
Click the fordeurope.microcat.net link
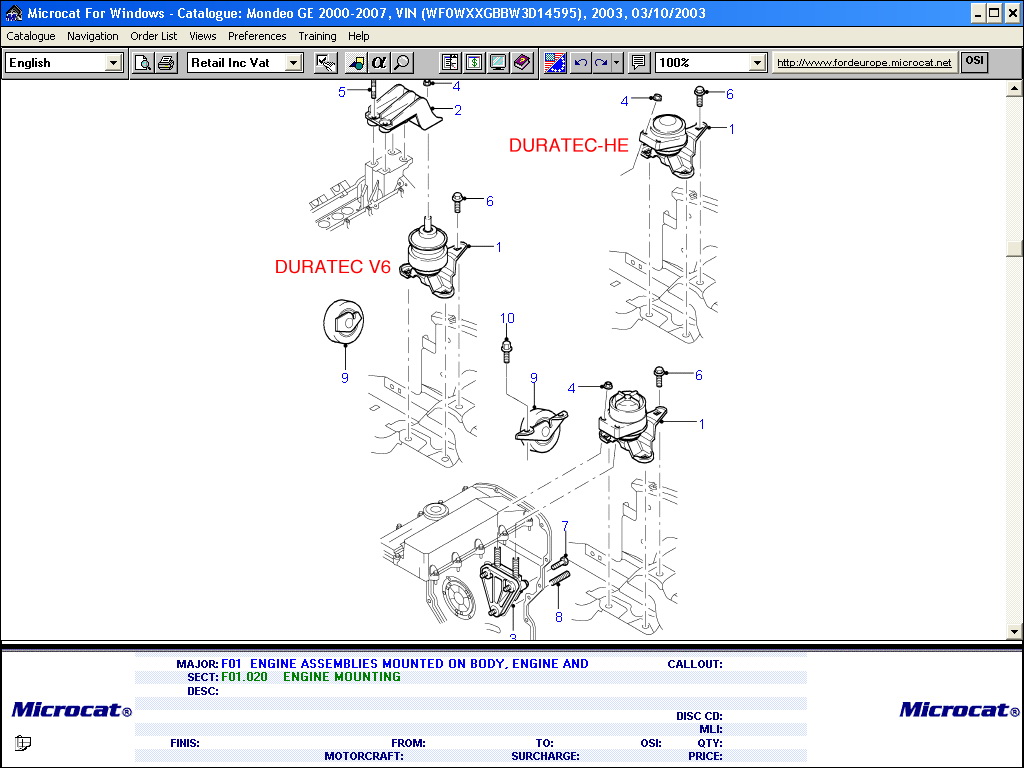pyautogui.click(x=864, y=63)
